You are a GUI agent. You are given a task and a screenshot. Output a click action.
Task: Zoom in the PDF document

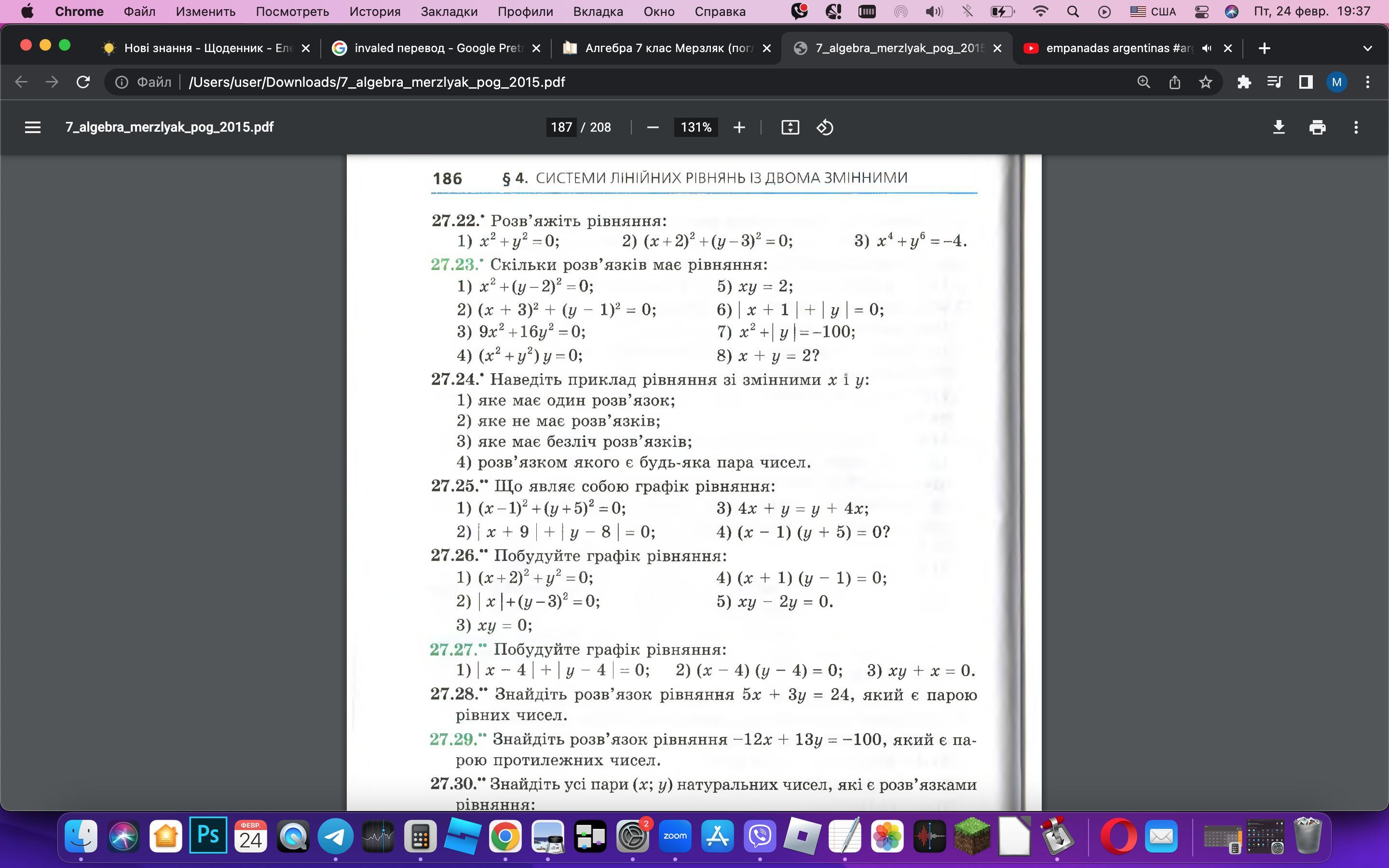tap(739, 127)
